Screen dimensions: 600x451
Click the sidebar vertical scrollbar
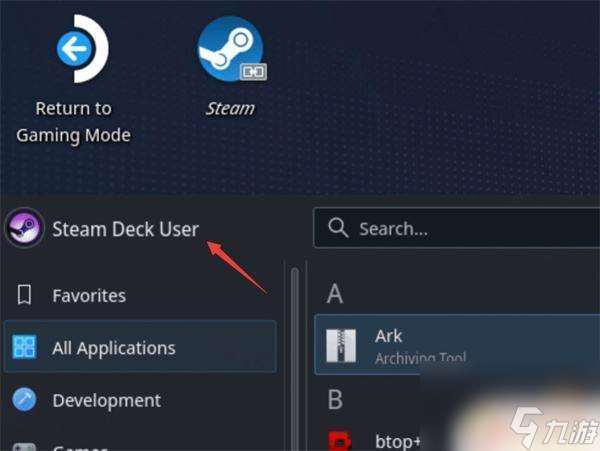295,359
